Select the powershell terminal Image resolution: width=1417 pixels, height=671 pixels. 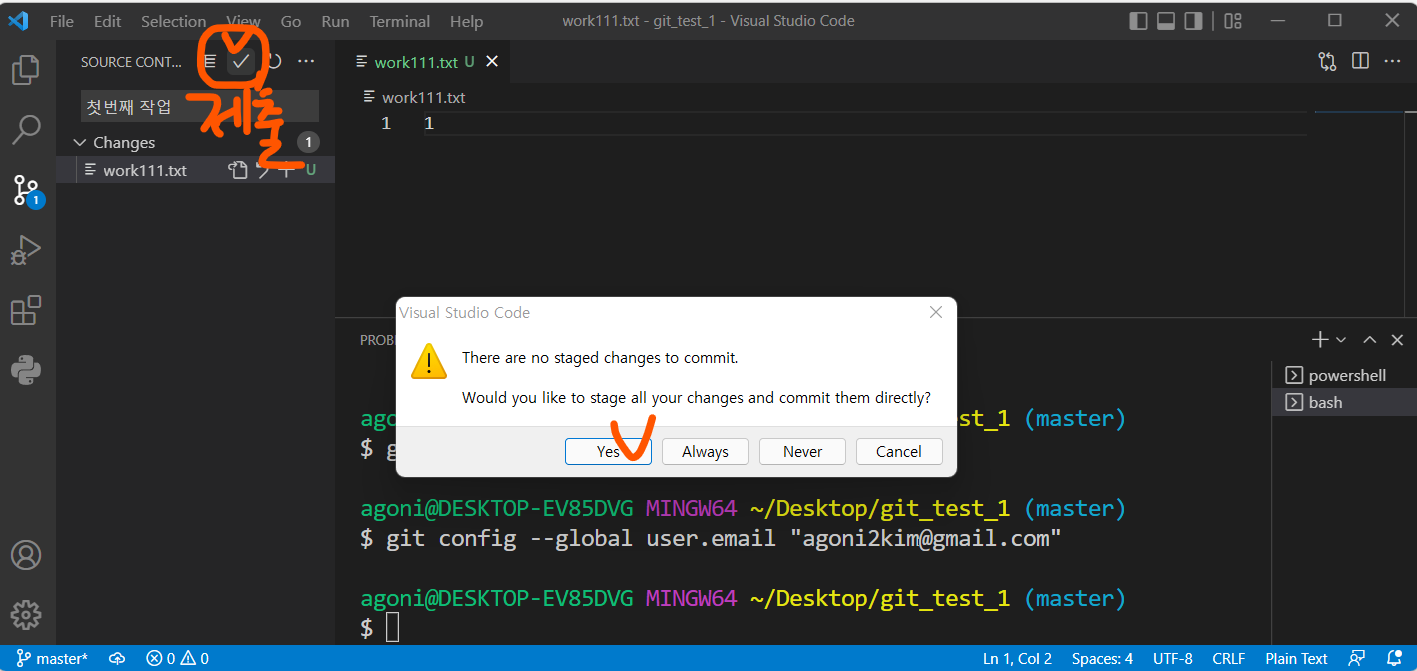(x=1344, y=375)
